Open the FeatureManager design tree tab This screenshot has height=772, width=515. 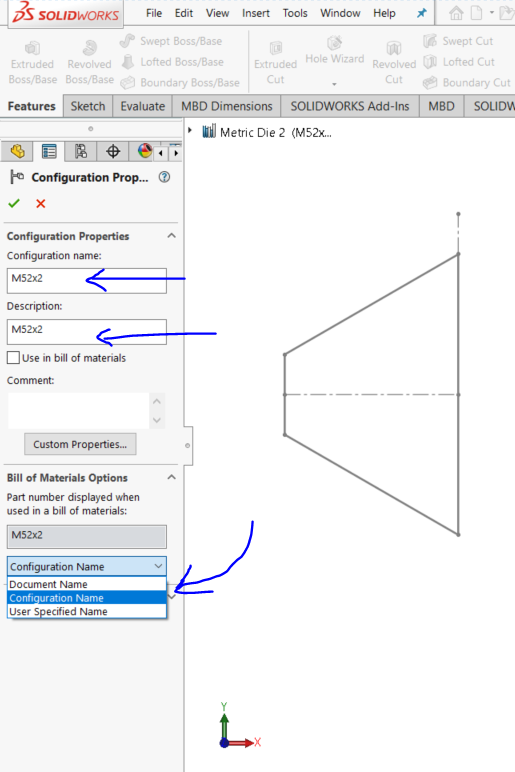point(17,152)
